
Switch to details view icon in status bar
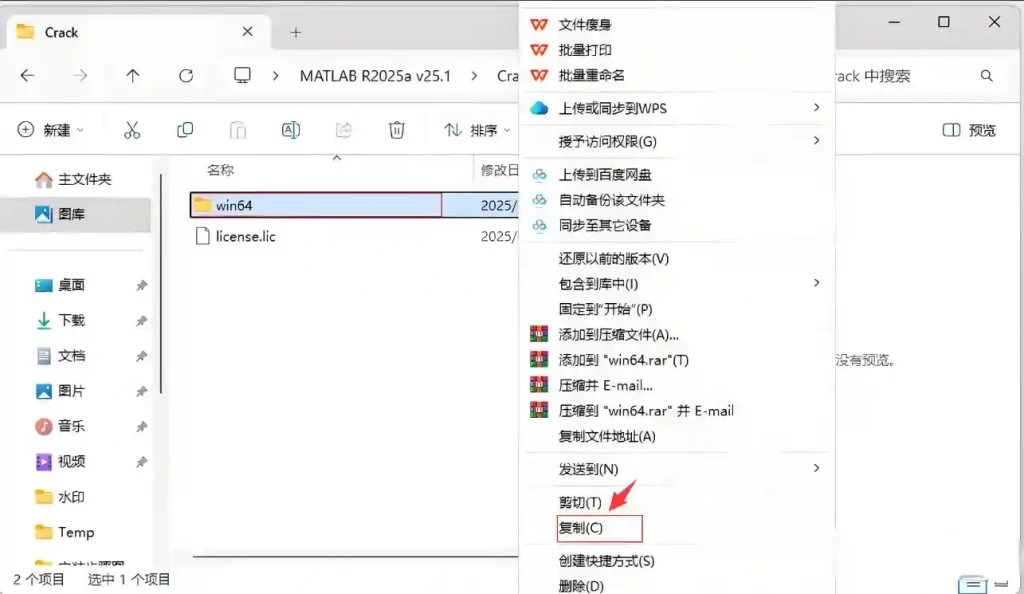[972, 584]
